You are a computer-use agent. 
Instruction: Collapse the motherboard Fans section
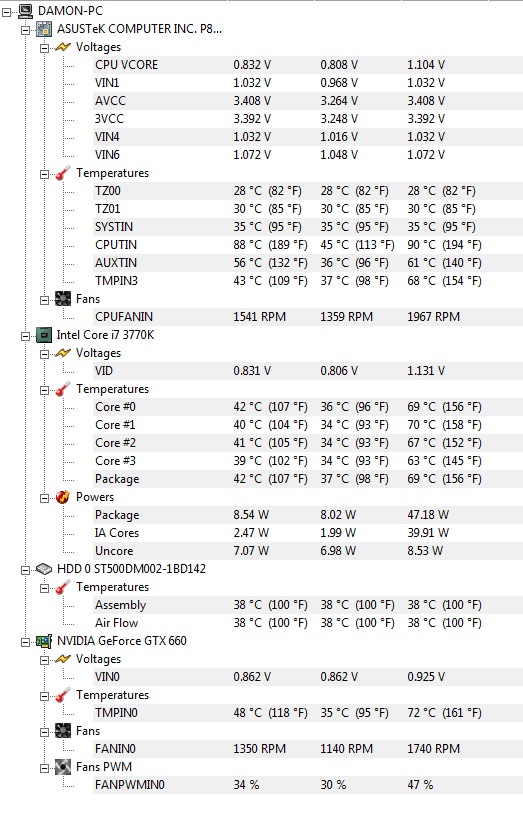45,301
